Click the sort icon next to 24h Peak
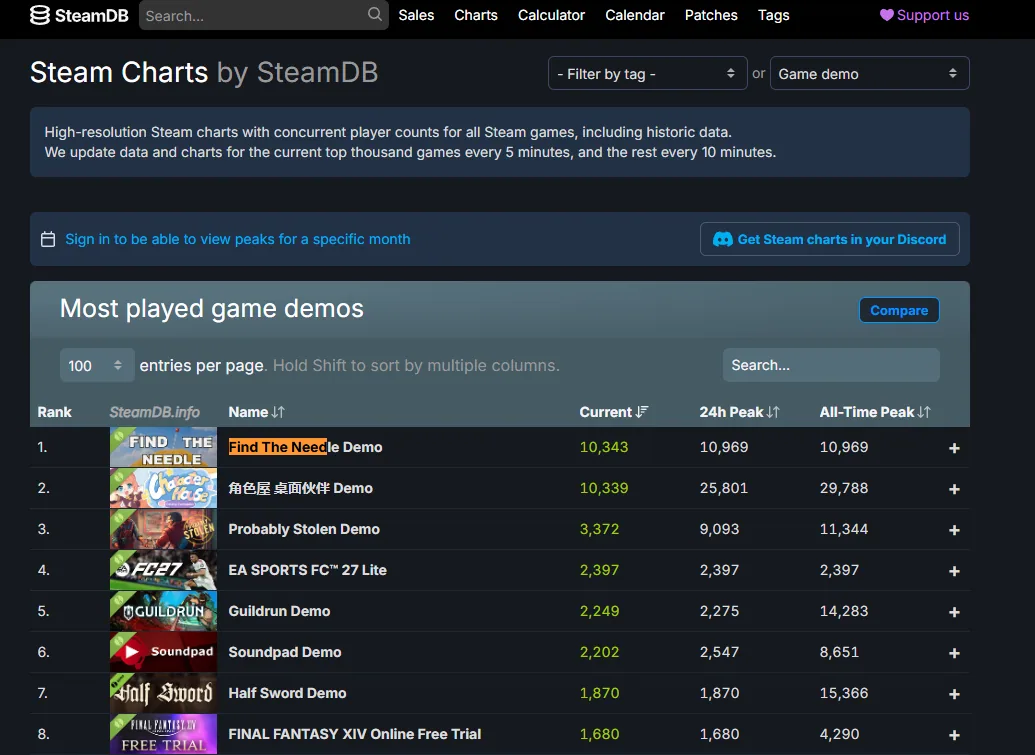Image resolution: width=1035 pixels, height=755 pixels. (x=773, y=412)
